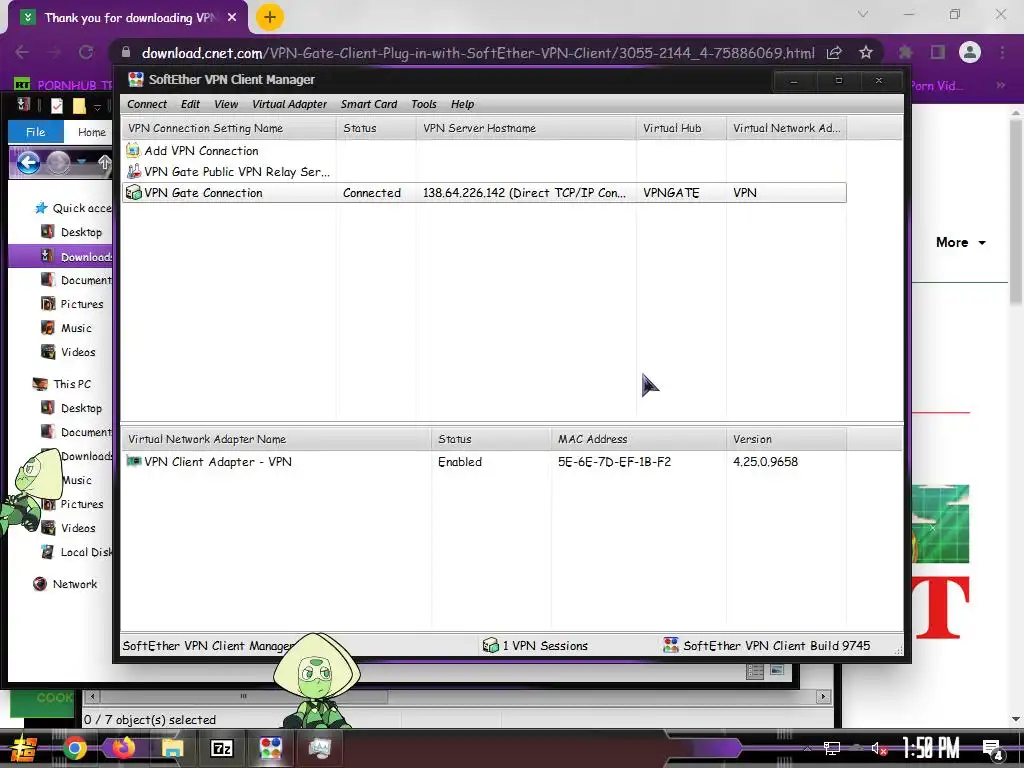Click the browser reload button
Image resolution: width=1024 pixels, height=768 pixels.
point(86,52)
